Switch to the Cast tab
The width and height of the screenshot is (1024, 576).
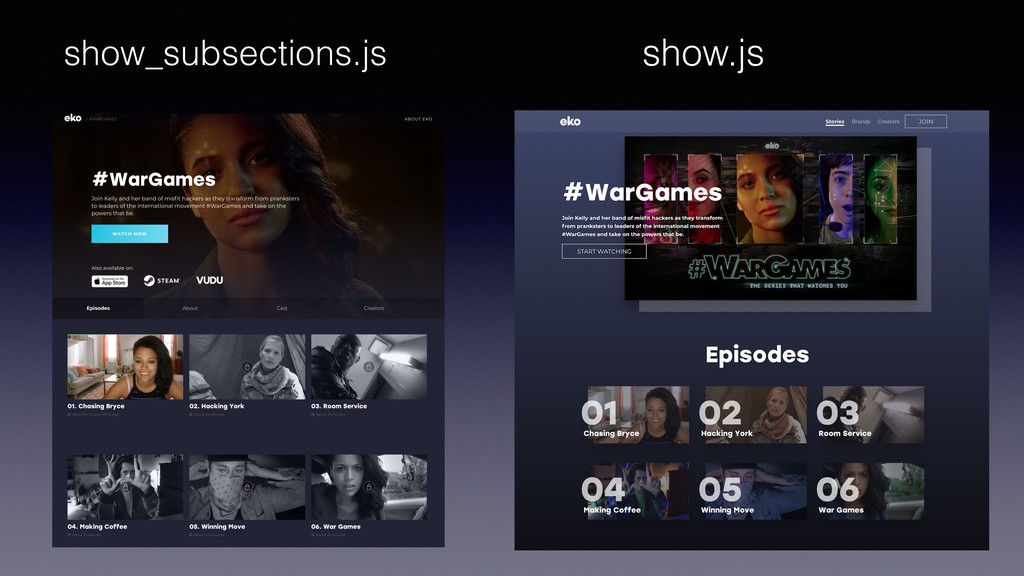[281, 308]
